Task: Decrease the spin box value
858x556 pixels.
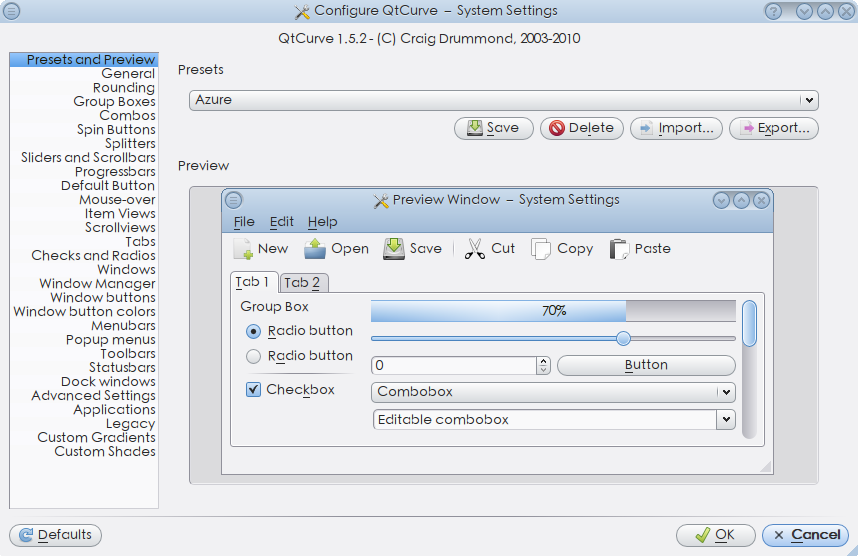Action: tap(543, 370)
